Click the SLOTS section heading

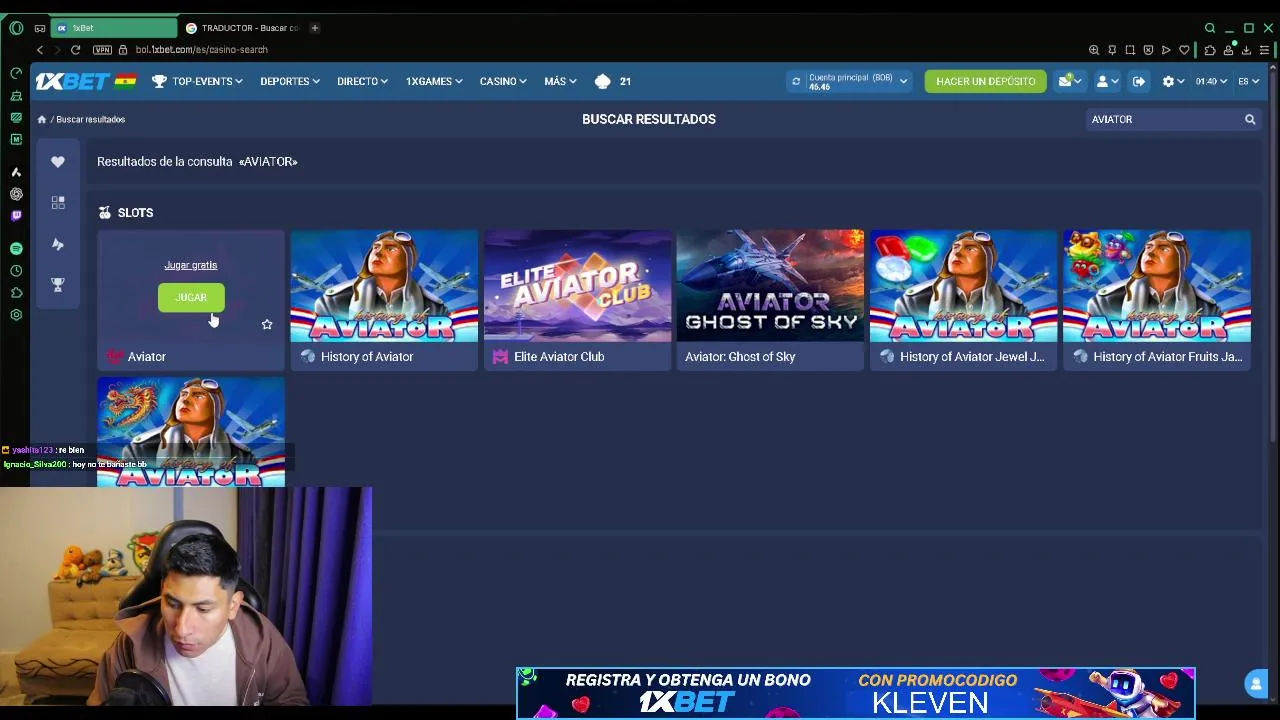coord(135,213)
